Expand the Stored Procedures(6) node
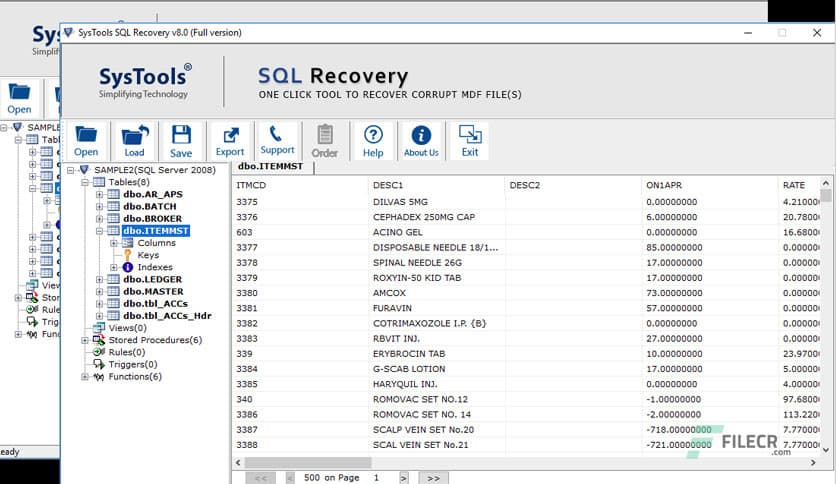This screenshot has height=484, width=836. 85,340
